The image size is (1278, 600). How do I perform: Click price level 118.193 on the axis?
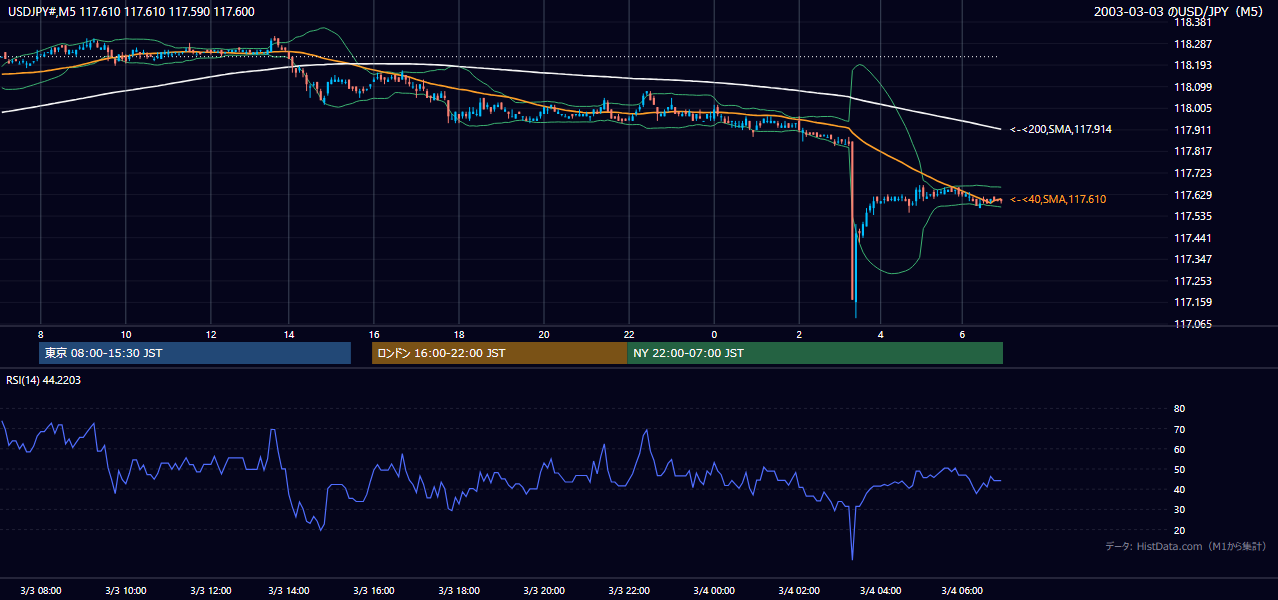[1192, 65]
